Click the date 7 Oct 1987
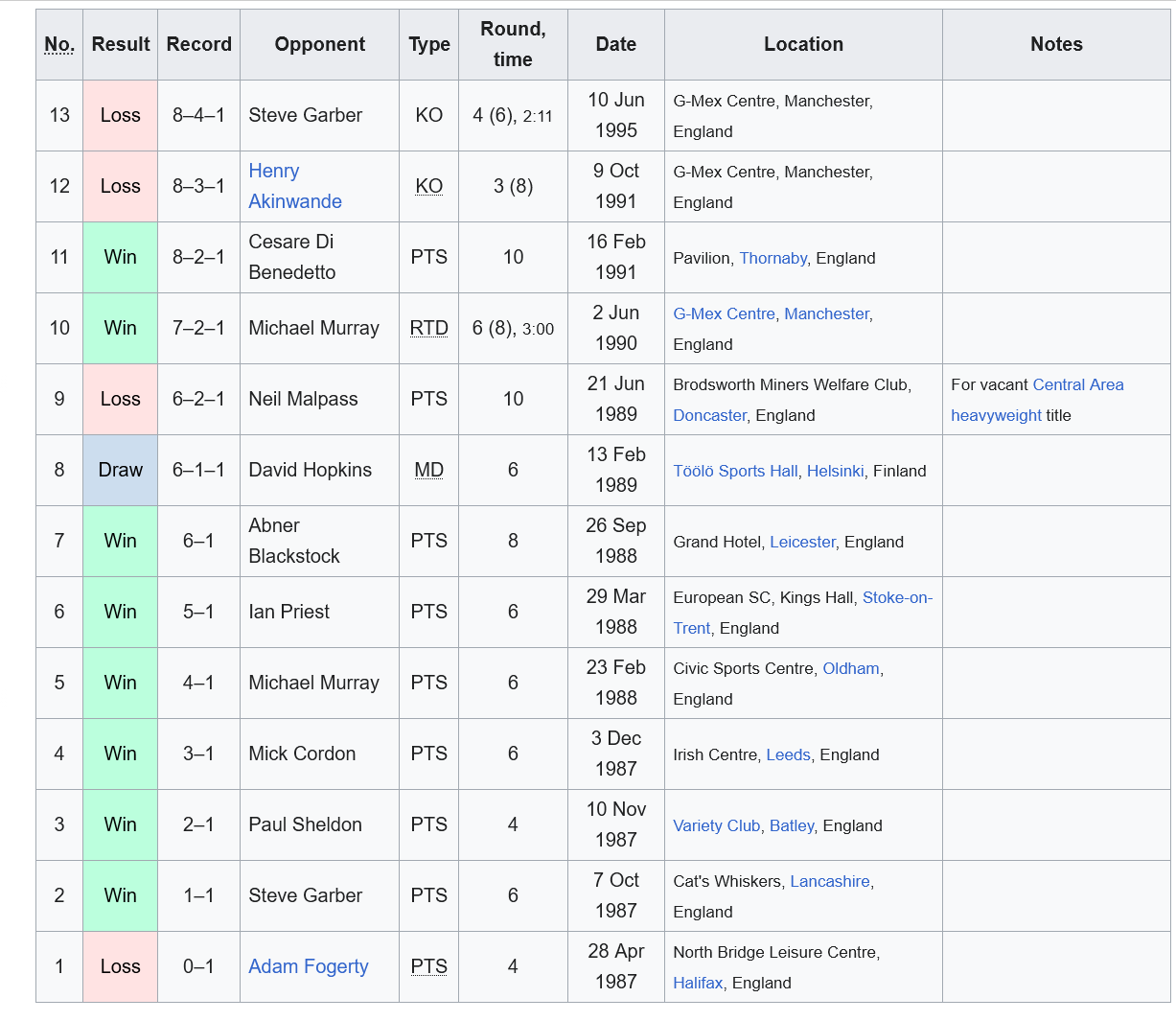This screenshot has width=1176, height=1021. pos(616,895)
